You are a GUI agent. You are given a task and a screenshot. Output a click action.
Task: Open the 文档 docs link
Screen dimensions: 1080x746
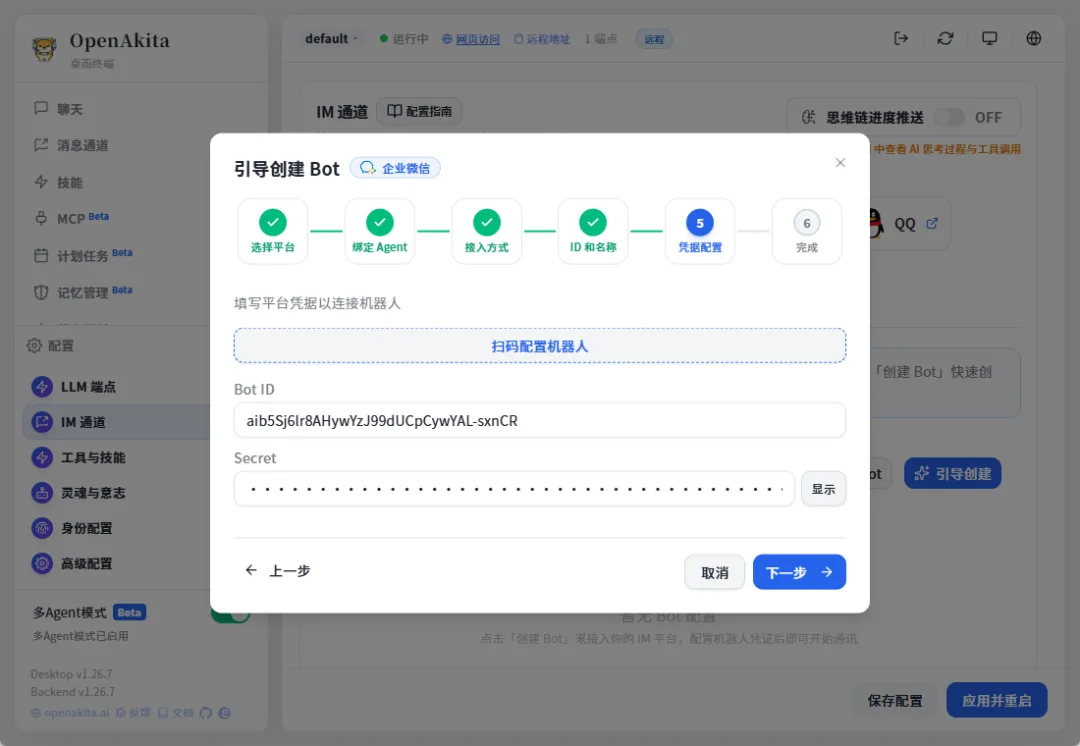(x=176, y=713)
